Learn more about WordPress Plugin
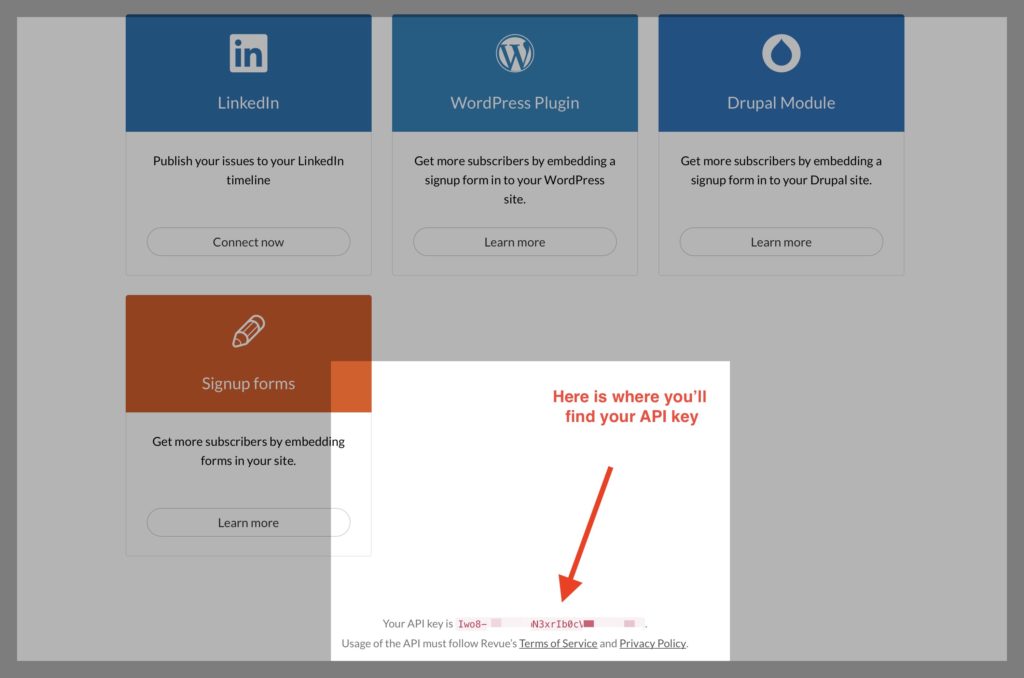This screenshot has width=1024, height=678. [515, 242]
